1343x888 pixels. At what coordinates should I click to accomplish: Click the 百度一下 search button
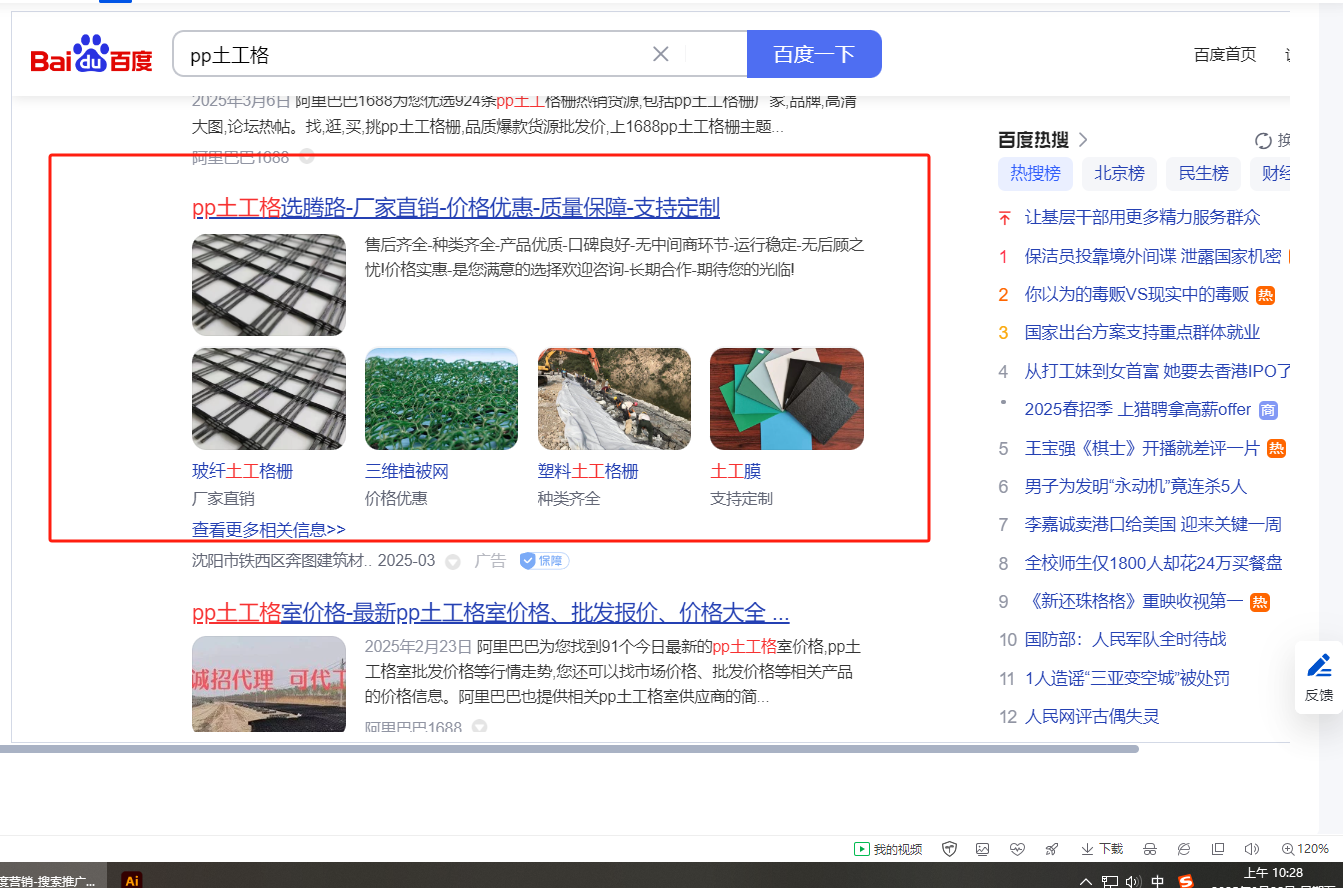(x=814, y=54)
